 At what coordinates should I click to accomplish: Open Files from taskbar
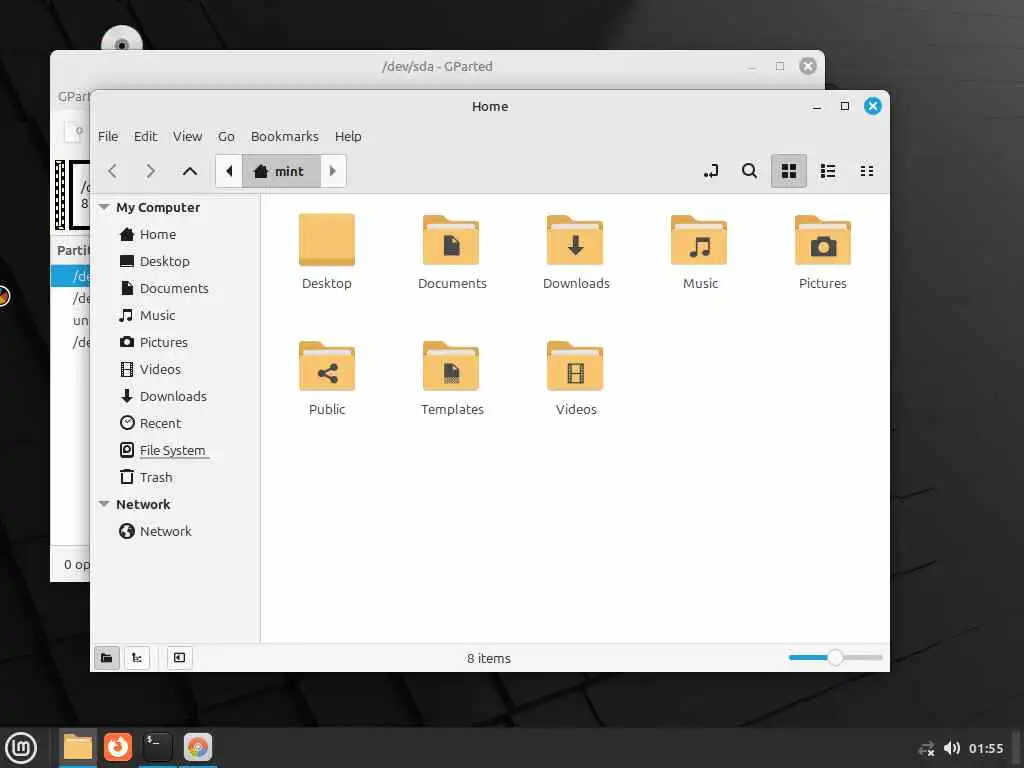click(78, 747)
